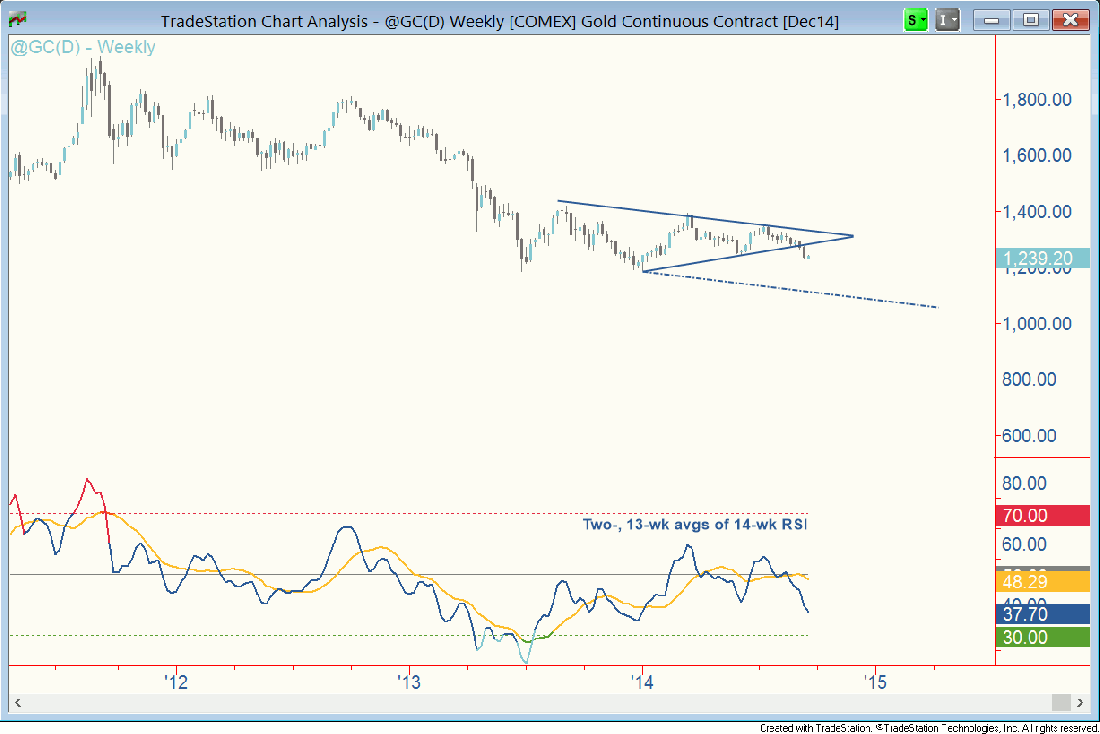The height and width of the screenshot is (734, 1100).
Task: Maximize the chart analysis window
Action: tap(1031, 20)
